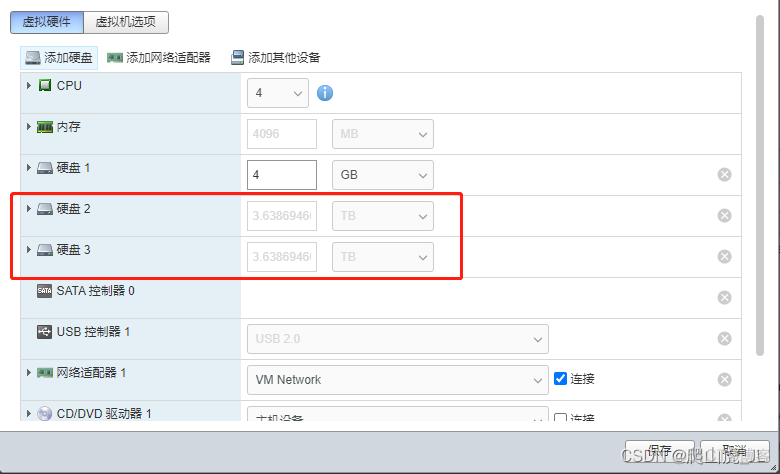Remove USB 控制器 1 with X icon

click(x=724, y=339)
